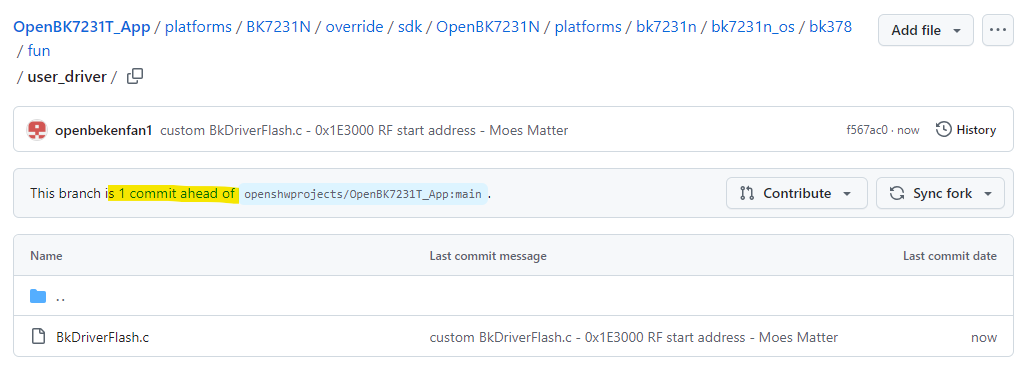Click the Last commit date column header
This screenshot has height=383, width=1028.
(x=949, y=256)
